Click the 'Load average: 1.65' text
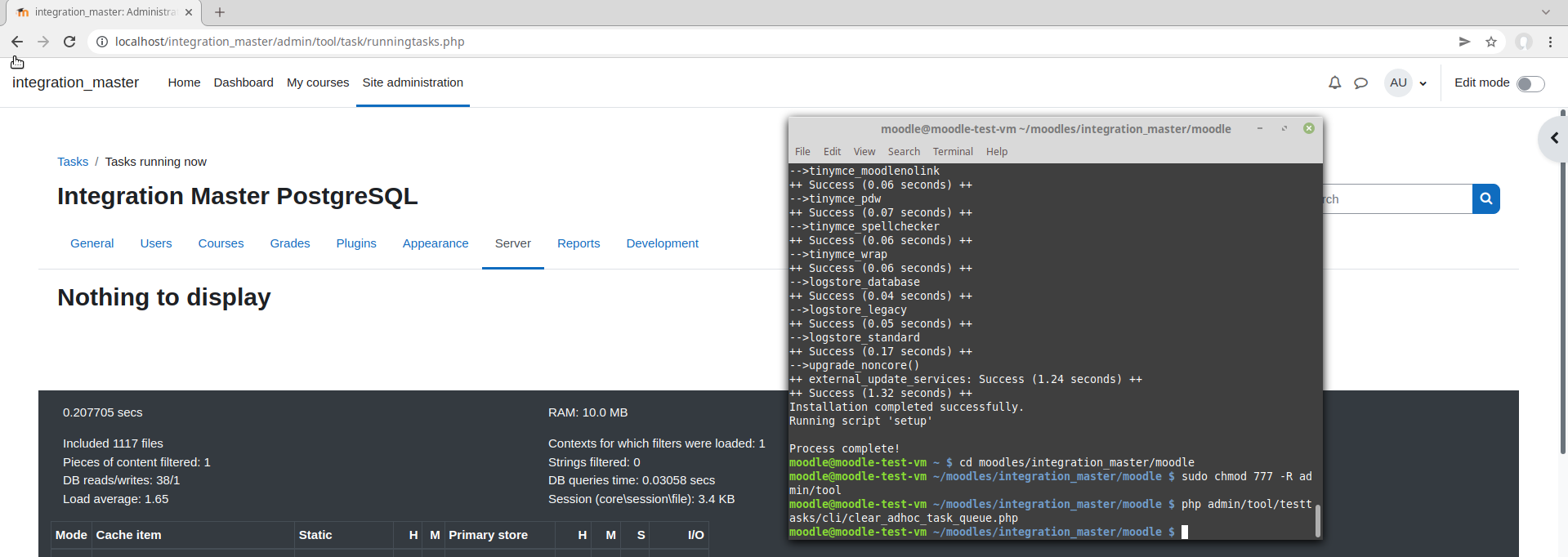 tap(115, 499)
